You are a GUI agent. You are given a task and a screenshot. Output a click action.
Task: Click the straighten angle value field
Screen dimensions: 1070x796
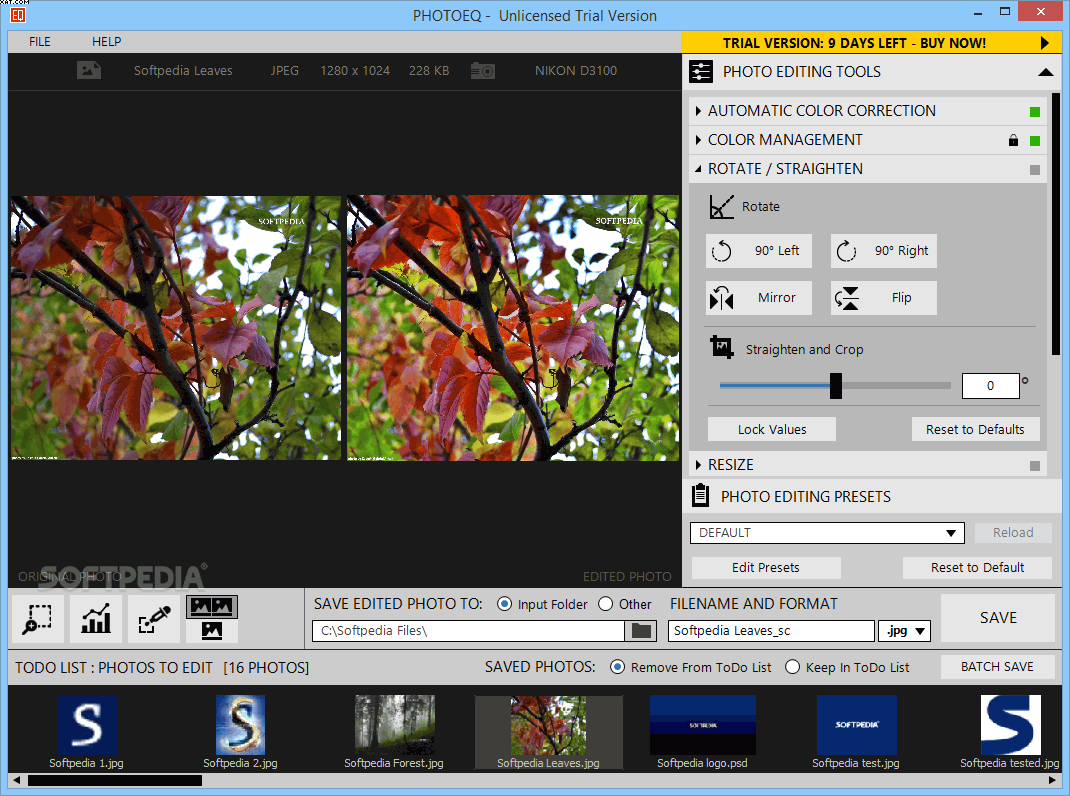pyautogui.click(x=990, y=386)
